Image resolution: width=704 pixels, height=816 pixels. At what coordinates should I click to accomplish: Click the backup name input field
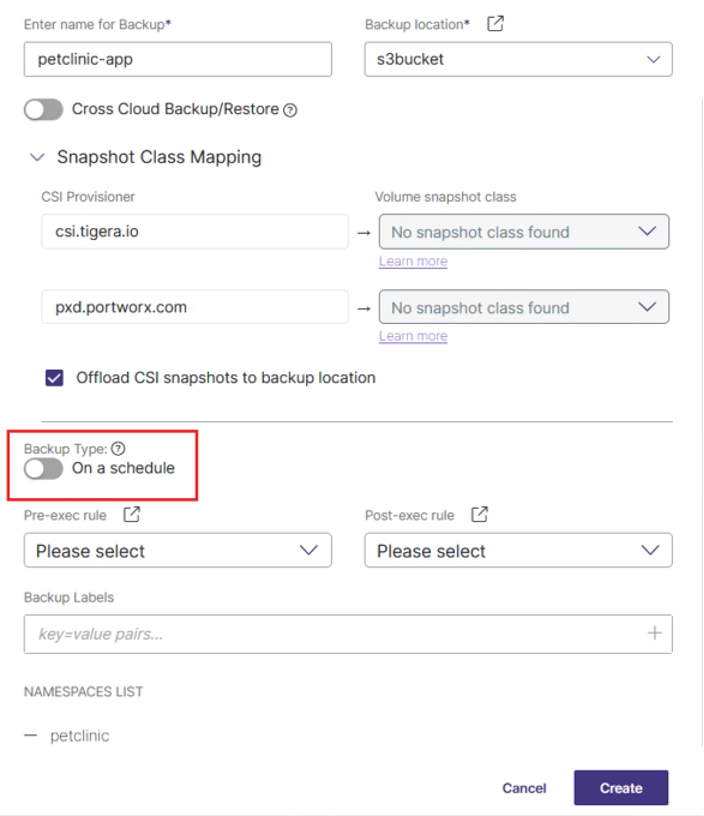click(x=177, y=59)
